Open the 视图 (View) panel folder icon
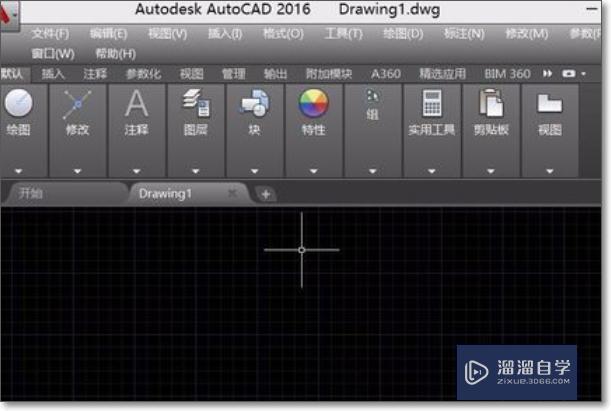611x411 pixels. (x=549, y=103)
